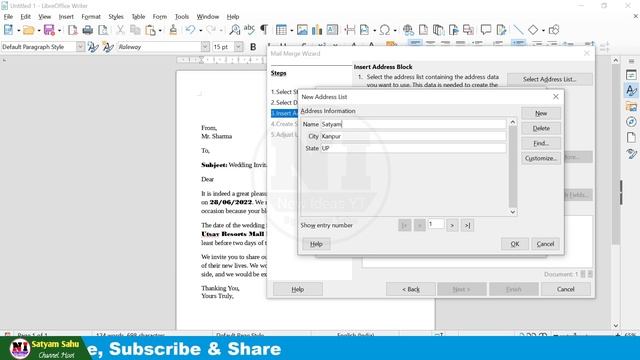640x360 pixels.
Task: Open the Format menu
Action: (x=91, y=17)
